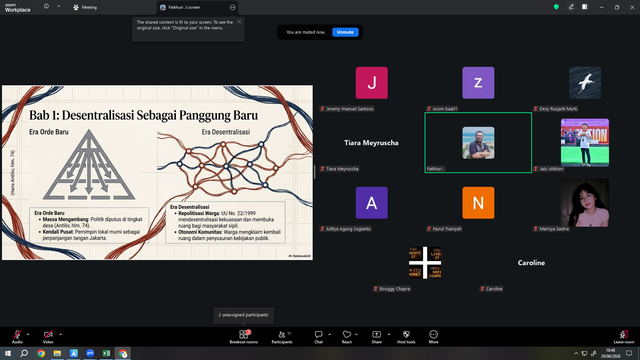
Task: Select Marisya Sadira's photo tile
Action: [x=585, y=203]
